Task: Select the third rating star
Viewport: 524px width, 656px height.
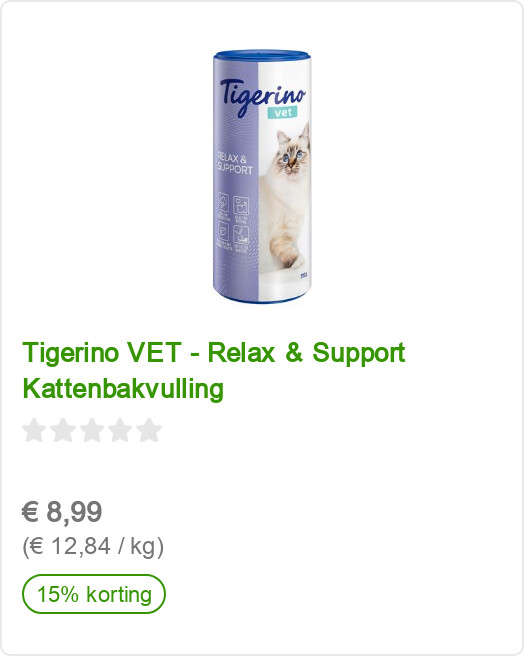Action: pos(92,430)
